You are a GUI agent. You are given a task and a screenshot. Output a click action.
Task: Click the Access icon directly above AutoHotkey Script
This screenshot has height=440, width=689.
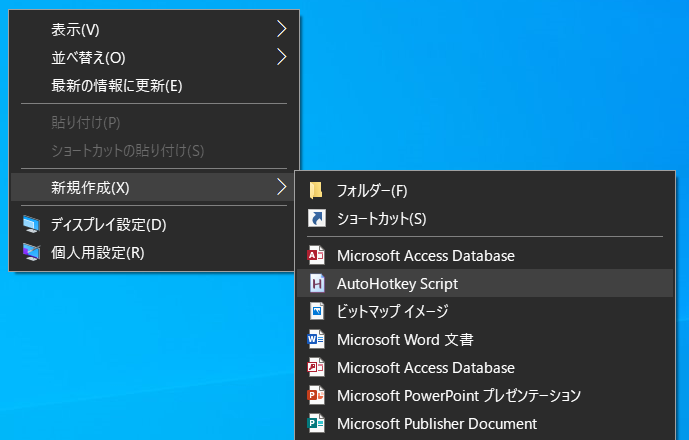click(x=316, y=255)
